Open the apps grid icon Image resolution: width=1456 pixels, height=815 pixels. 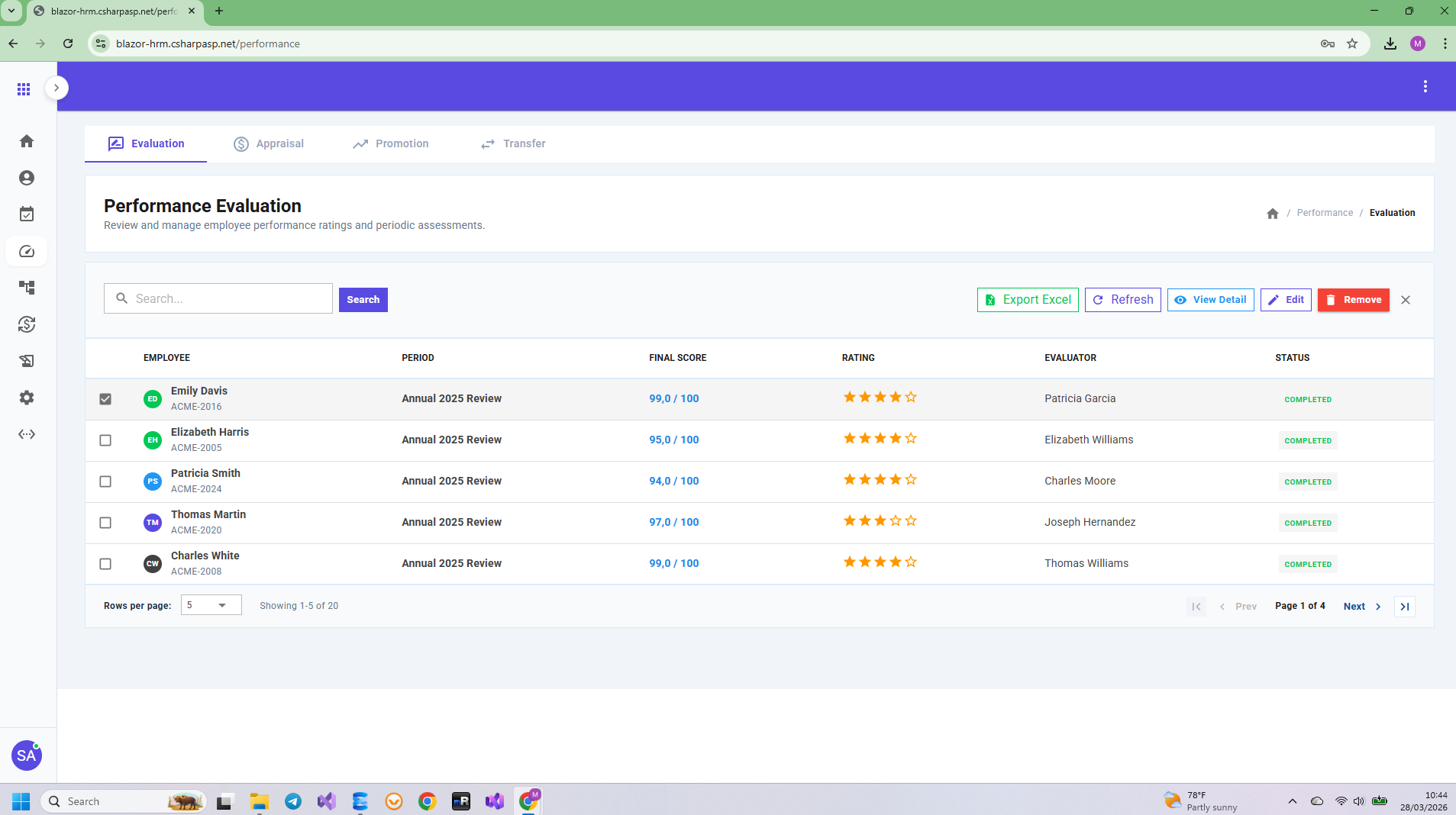tap(24, 89)
